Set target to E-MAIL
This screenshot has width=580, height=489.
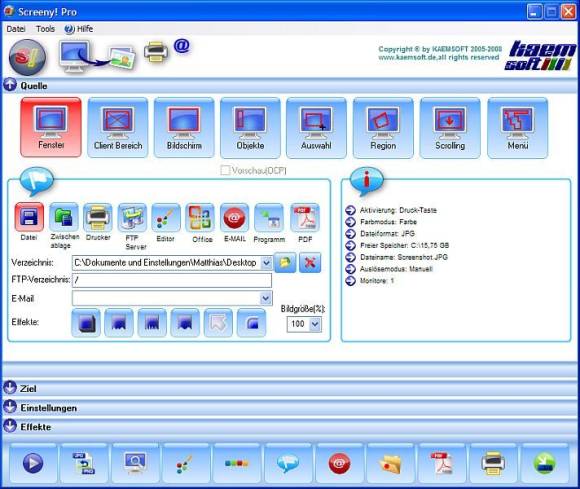[235, 217]
